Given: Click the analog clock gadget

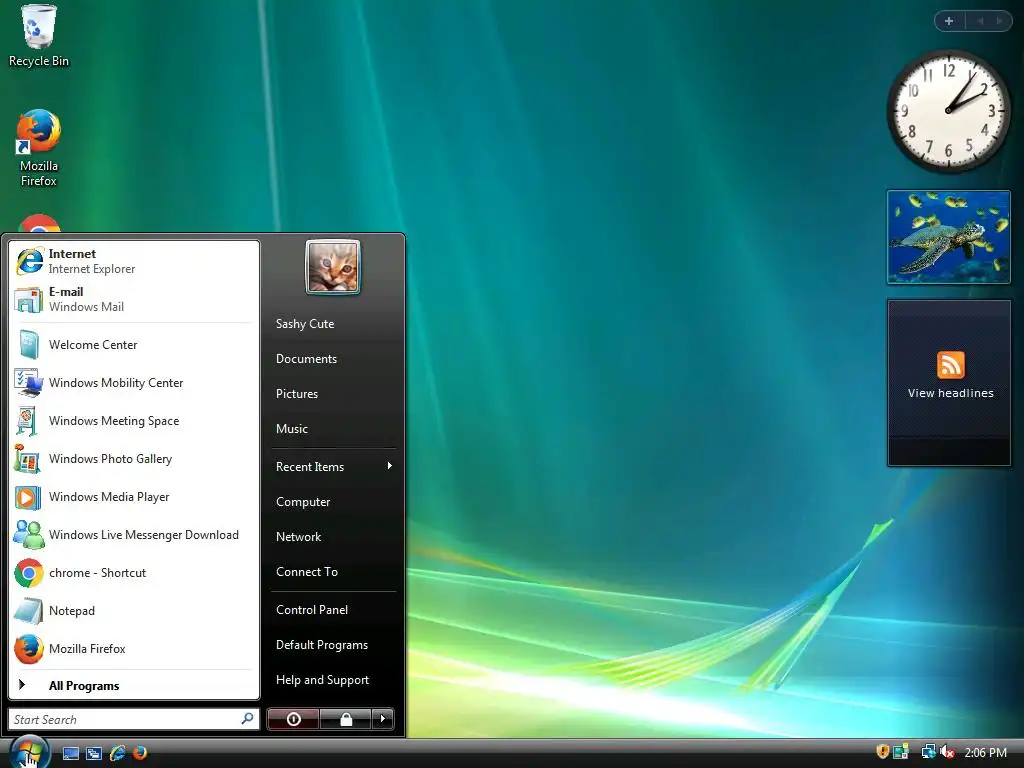Looking at the screenshot, I should (x=948, y=111).
